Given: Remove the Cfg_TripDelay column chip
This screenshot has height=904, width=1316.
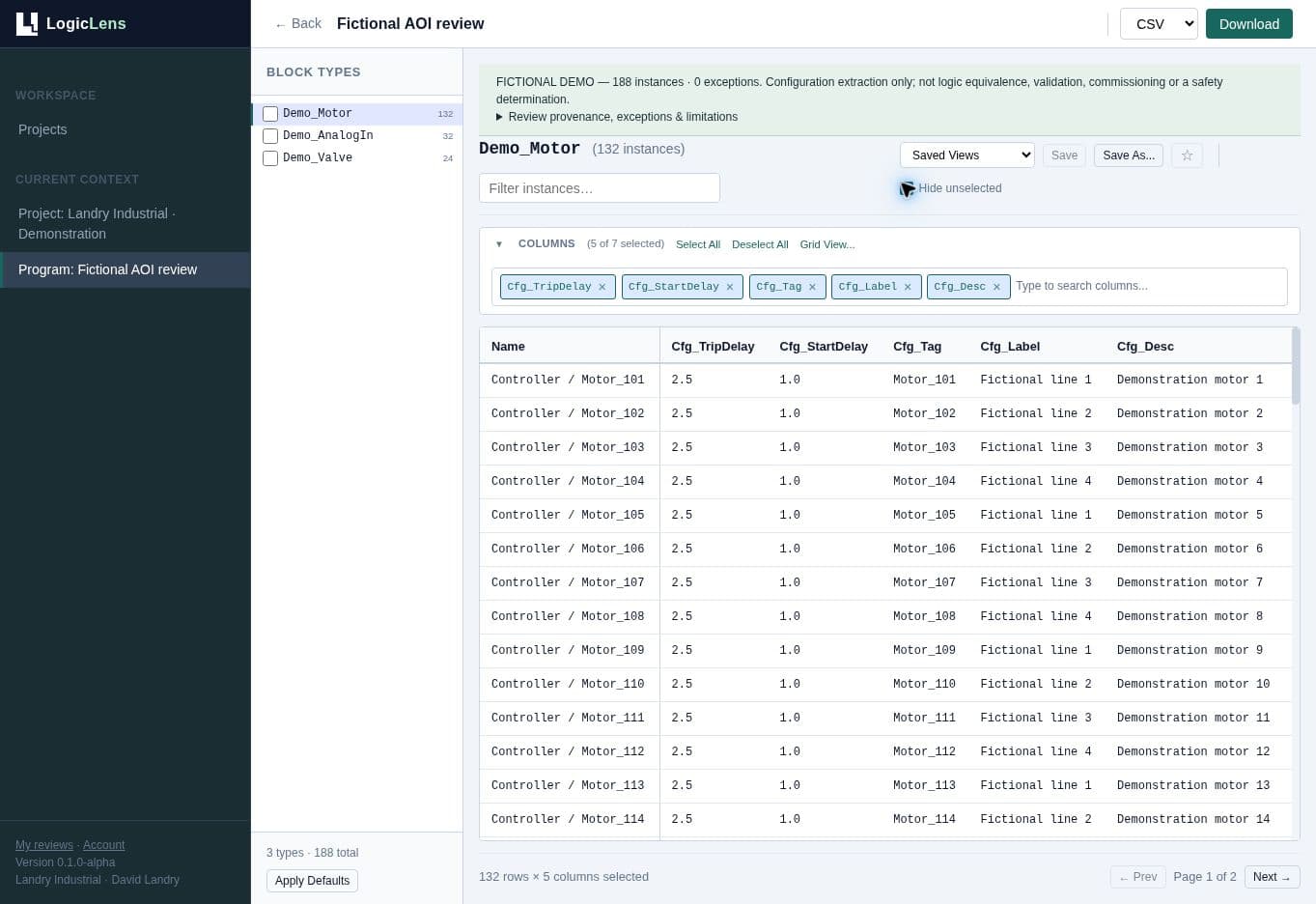Looking at the screenshot, I should coord(602,287).
